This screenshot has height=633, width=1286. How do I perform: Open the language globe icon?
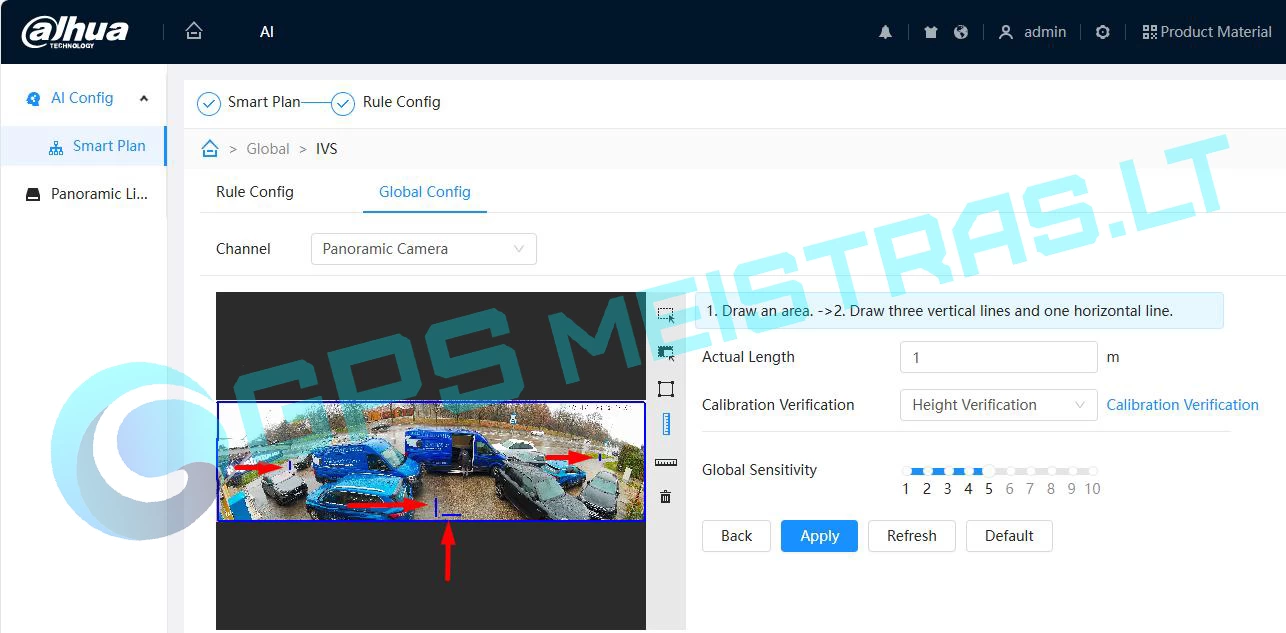click(961, 32)
